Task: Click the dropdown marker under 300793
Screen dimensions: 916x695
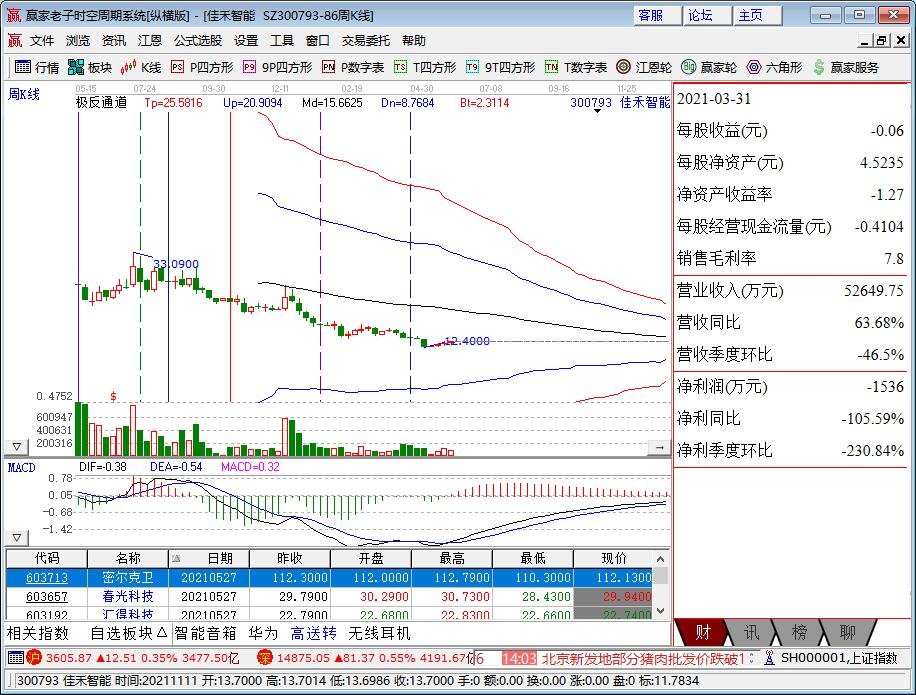Action: point(597,111)
